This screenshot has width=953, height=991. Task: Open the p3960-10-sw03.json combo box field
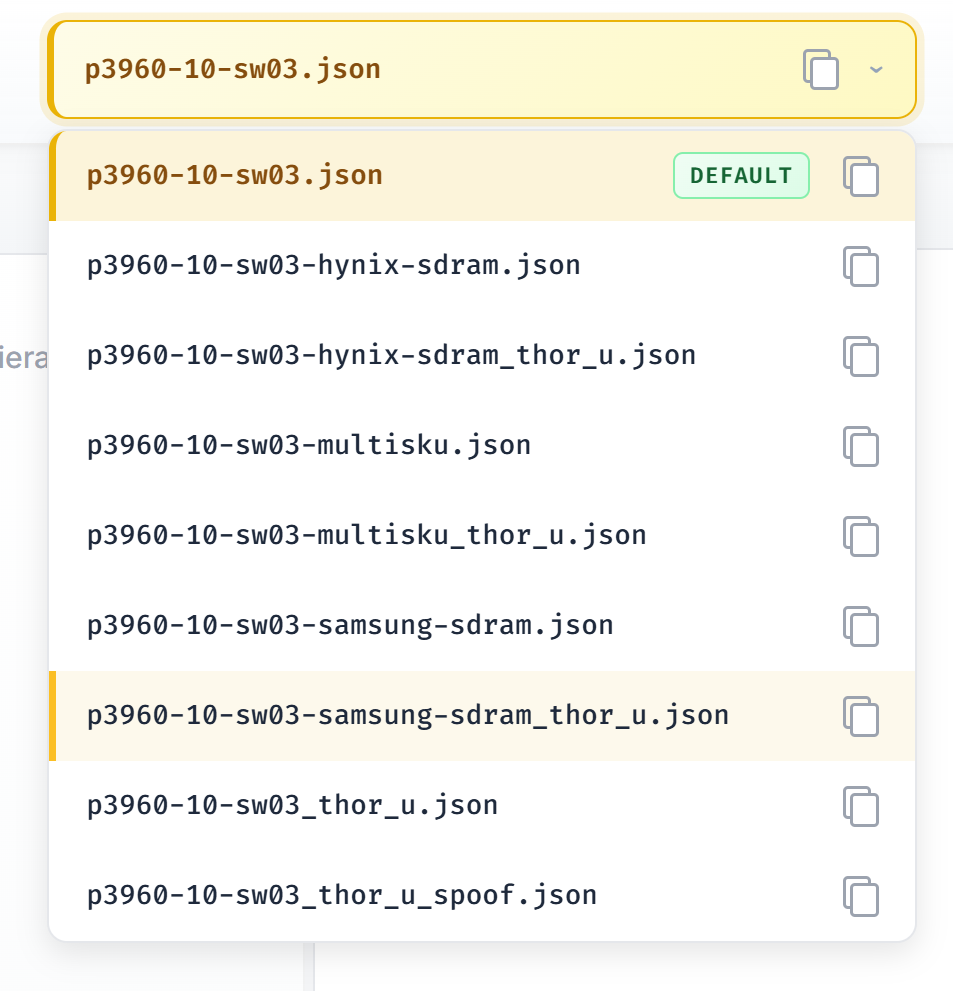(x=482, y=70)
